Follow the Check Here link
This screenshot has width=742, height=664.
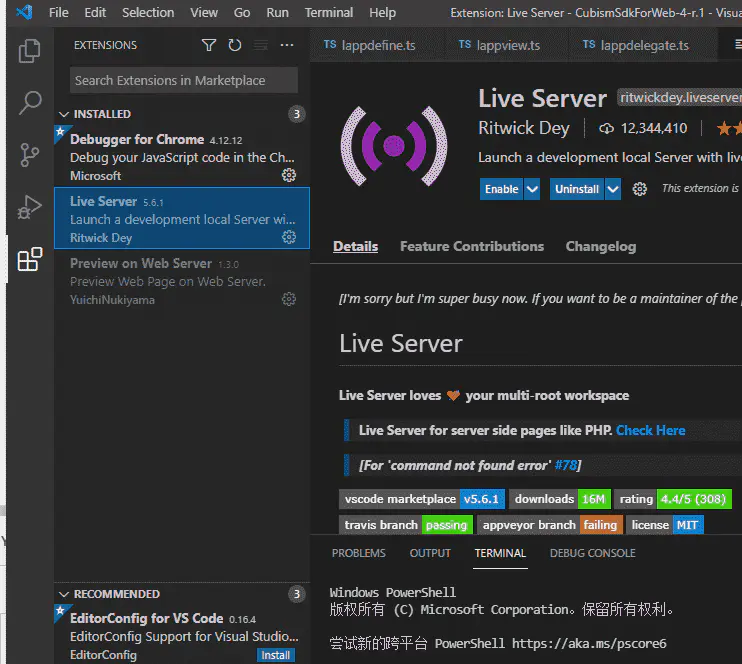coord(650,430)
